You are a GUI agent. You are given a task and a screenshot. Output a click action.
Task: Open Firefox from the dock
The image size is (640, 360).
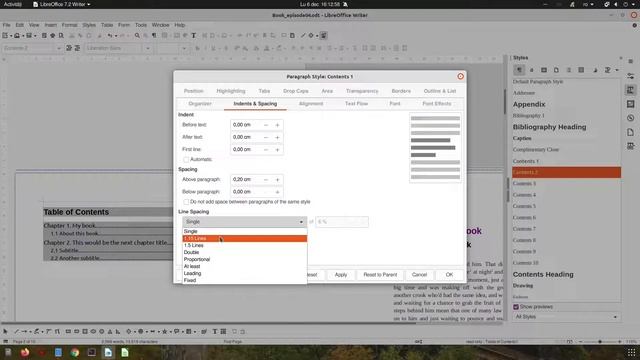pos(24,352)
